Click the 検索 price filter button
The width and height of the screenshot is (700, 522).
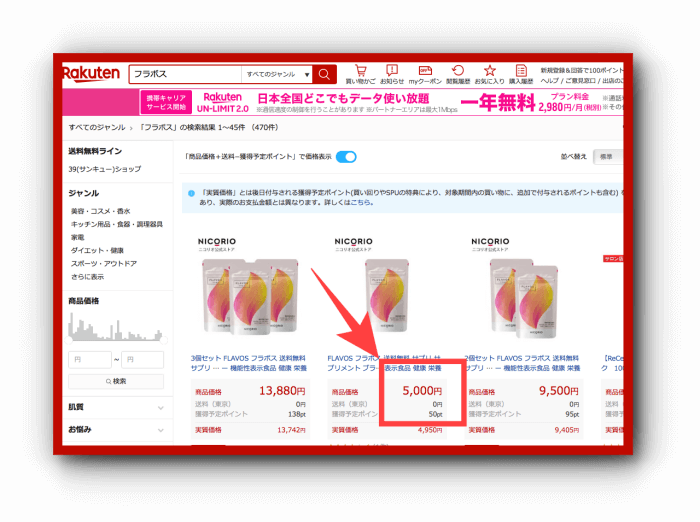[115, 381]
